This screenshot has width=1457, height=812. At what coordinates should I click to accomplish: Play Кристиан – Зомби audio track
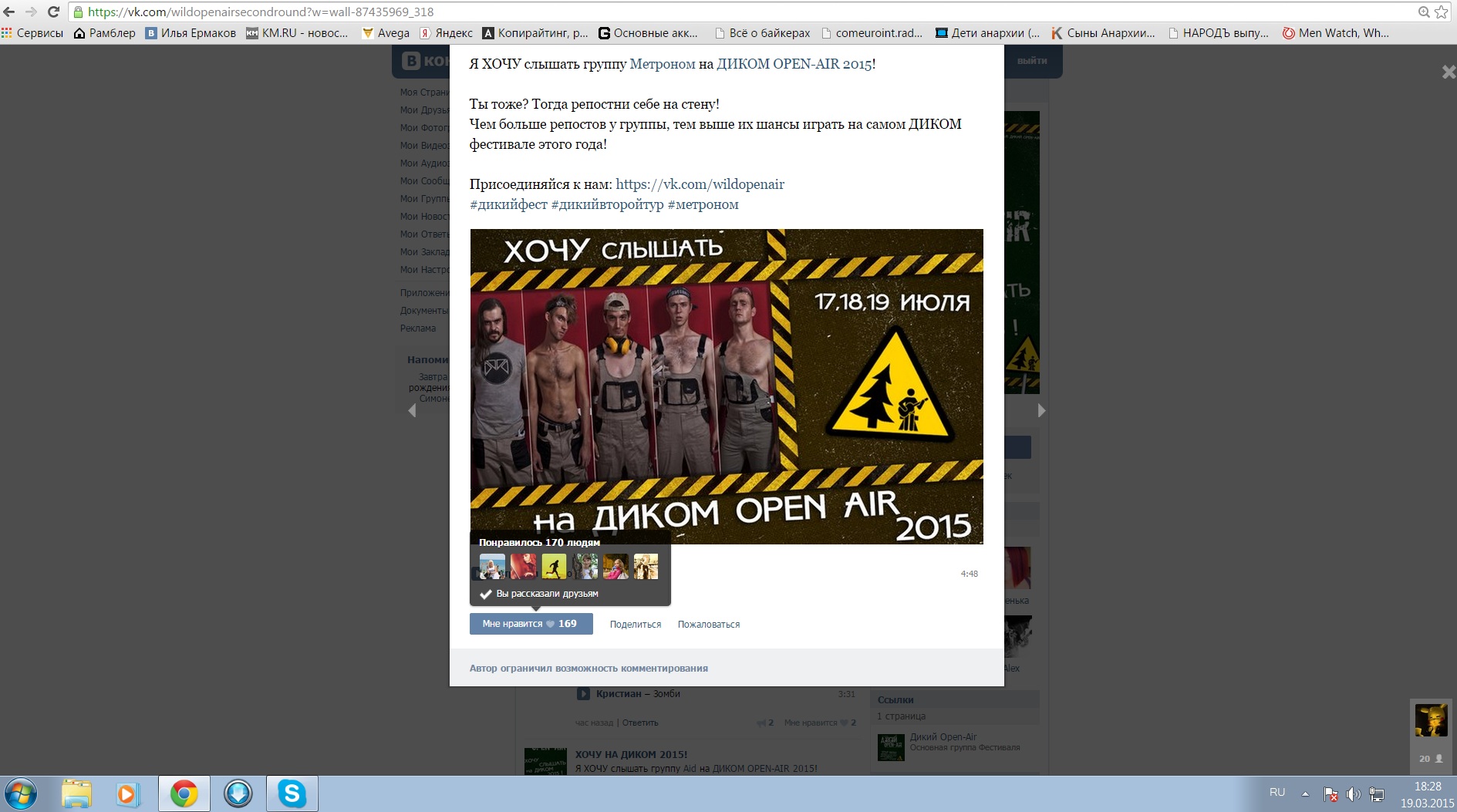(584, 694)
